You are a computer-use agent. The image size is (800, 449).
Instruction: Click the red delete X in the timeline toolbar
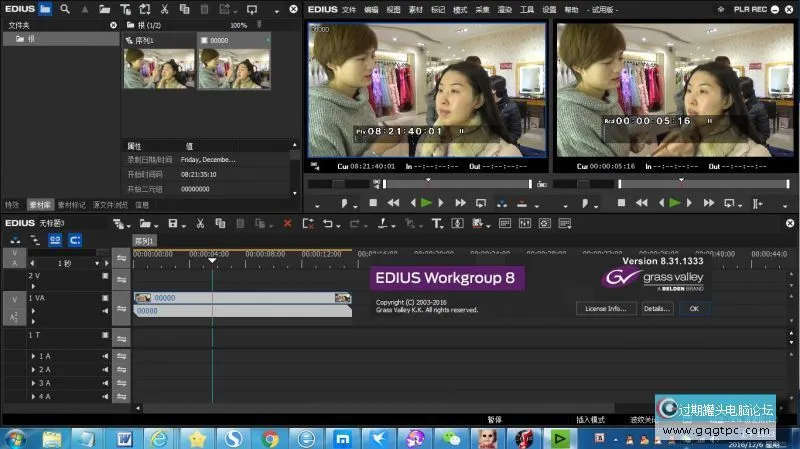(288, 223)
